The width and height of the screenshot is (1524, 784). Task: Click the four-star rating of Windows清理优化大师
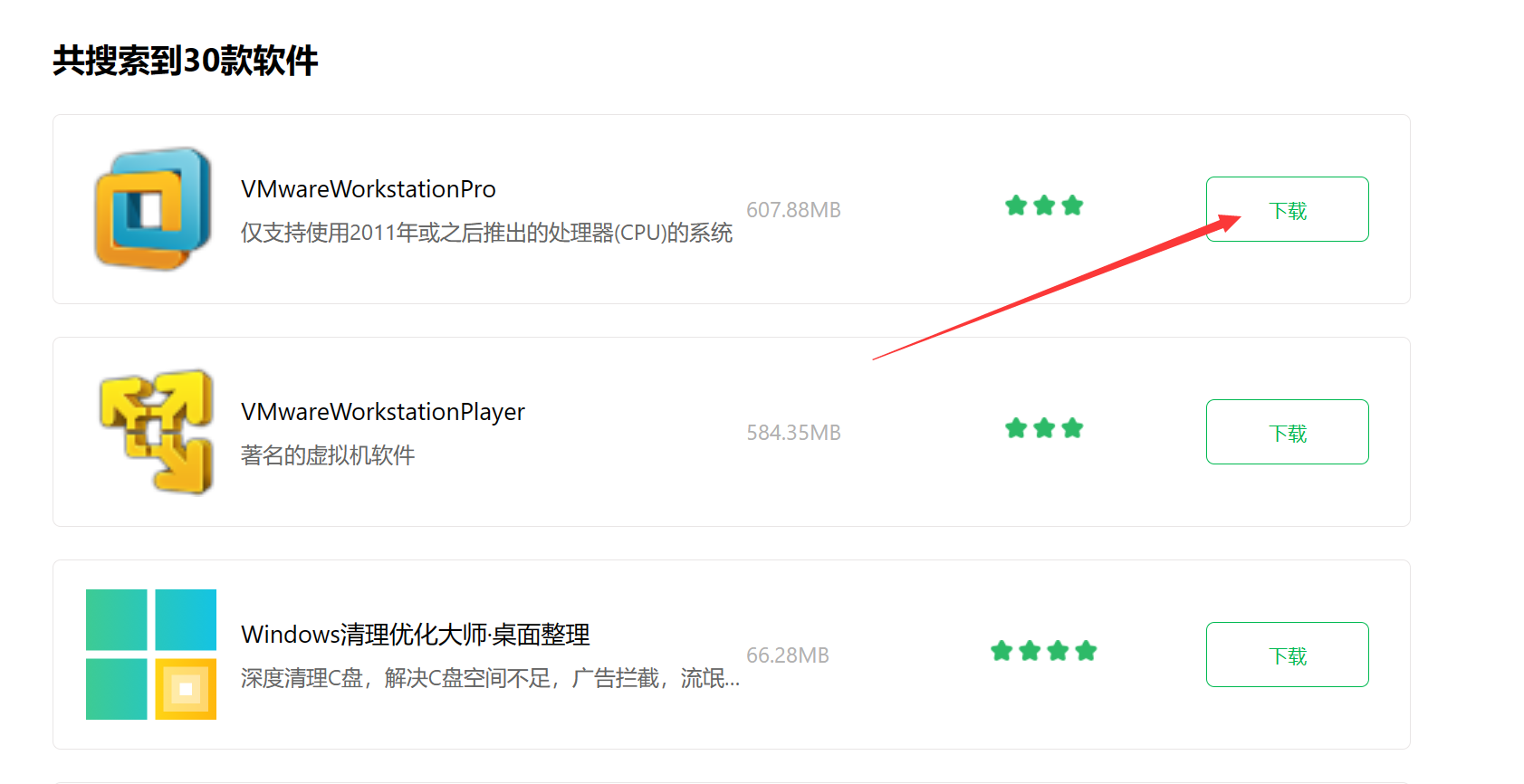tap(1044, 651)
